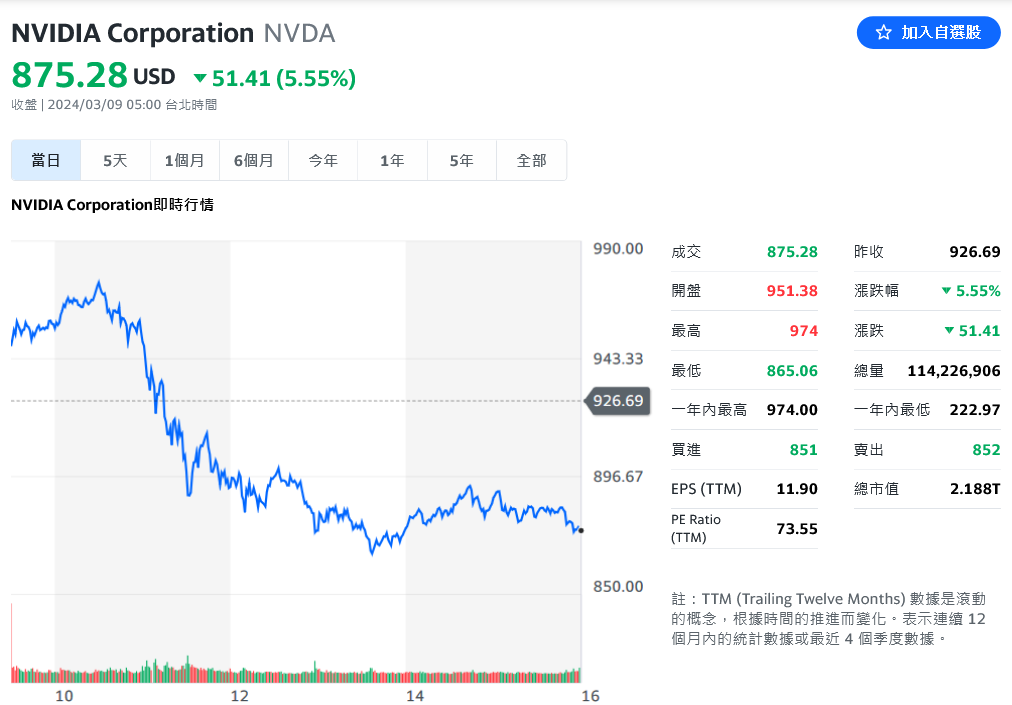Click the 加入自選股 button
This screenshot has height=705, width=1012.
[929, 32]
